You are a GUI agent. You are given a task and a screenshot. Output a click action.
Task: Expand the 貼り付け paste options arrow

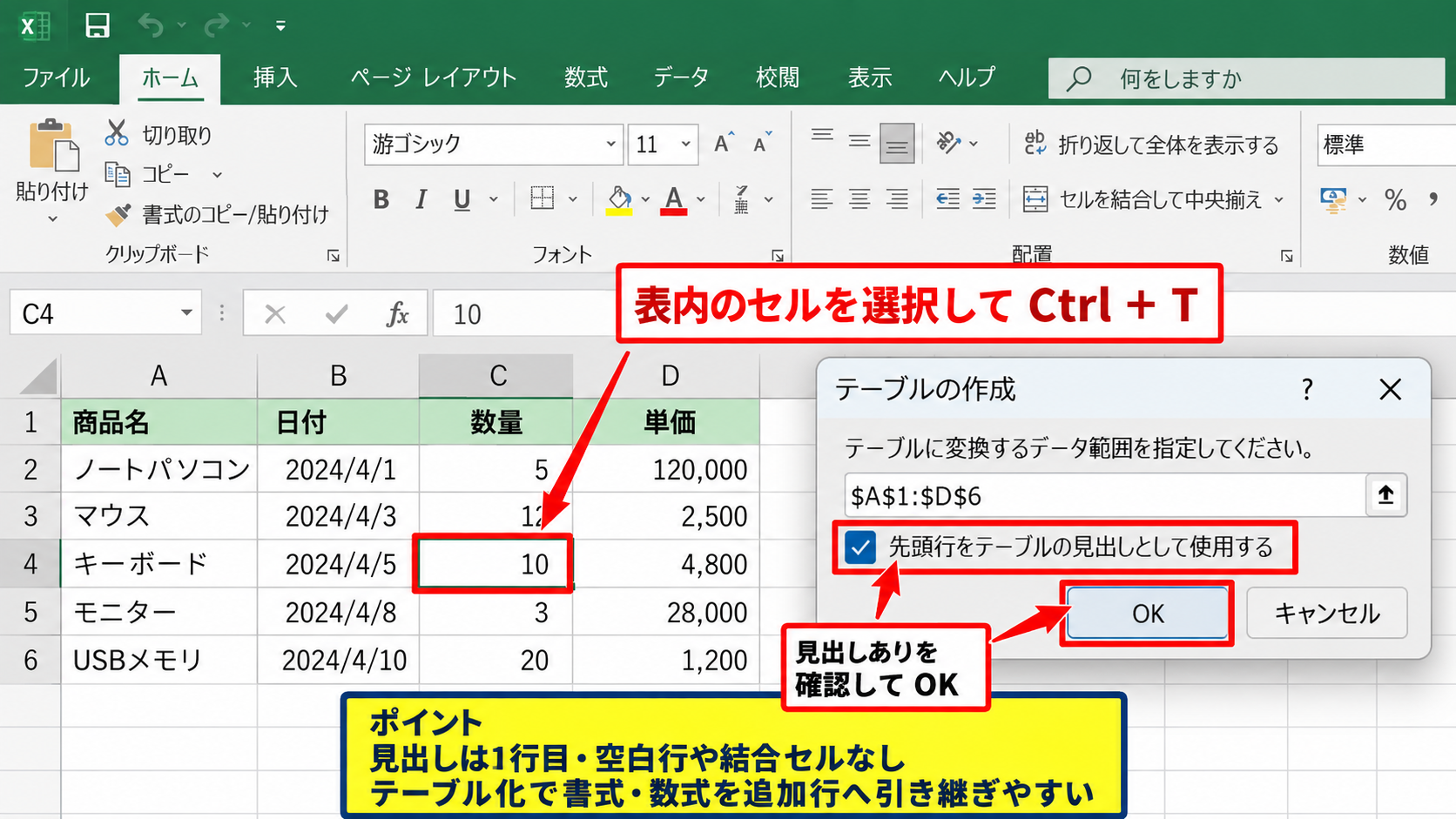point(52,219)
